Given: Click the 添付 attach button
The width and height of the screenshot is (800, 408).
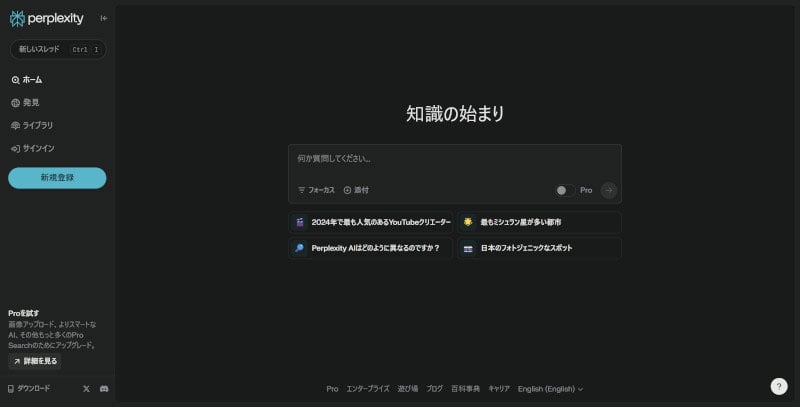Looking at the screenshot, I should (x=356, y=190).
